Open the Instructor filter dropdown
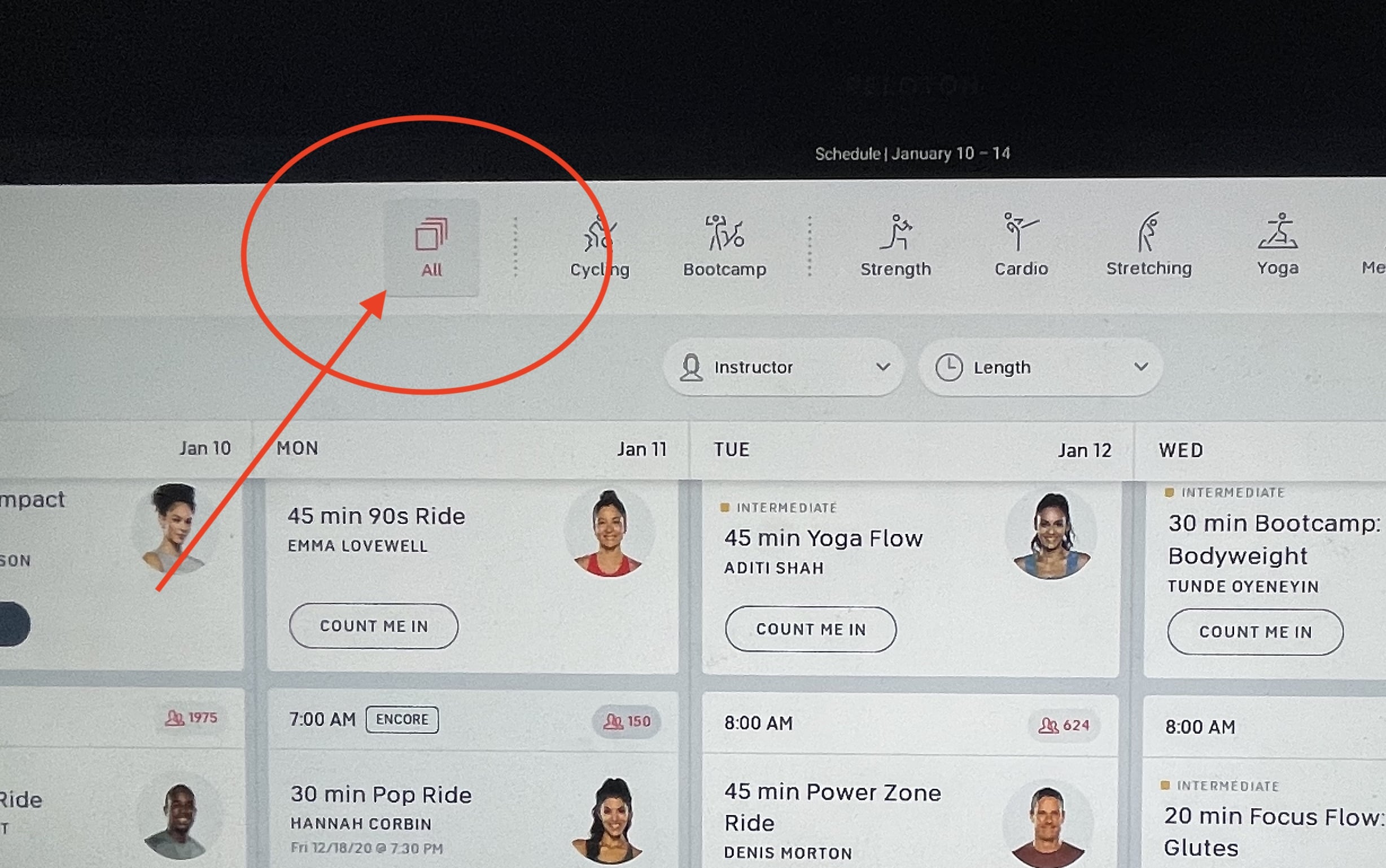Viewport: 1386px width, 868px height. click(783, 367)
